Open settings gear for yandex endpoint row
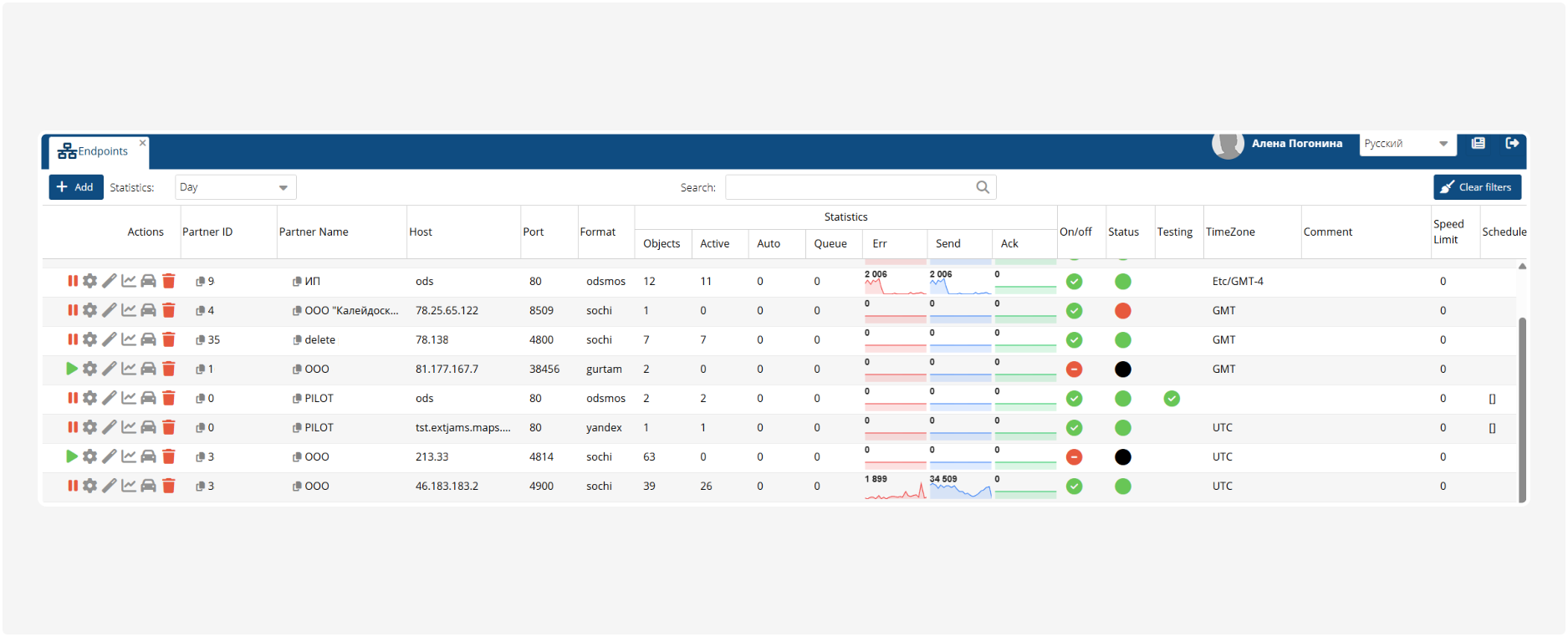 90,427
